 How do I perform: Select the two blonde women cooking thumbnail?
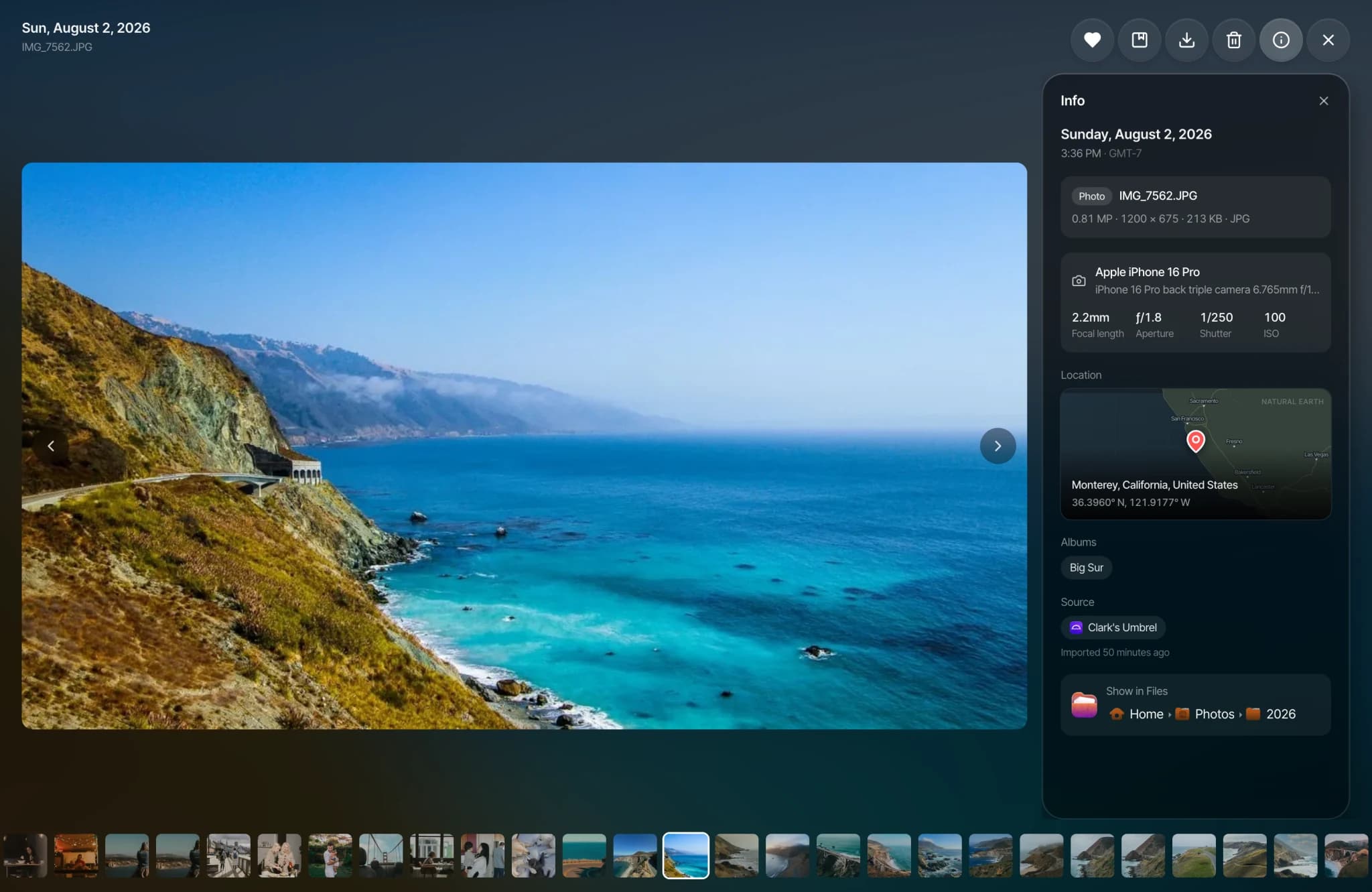point(279,855)
